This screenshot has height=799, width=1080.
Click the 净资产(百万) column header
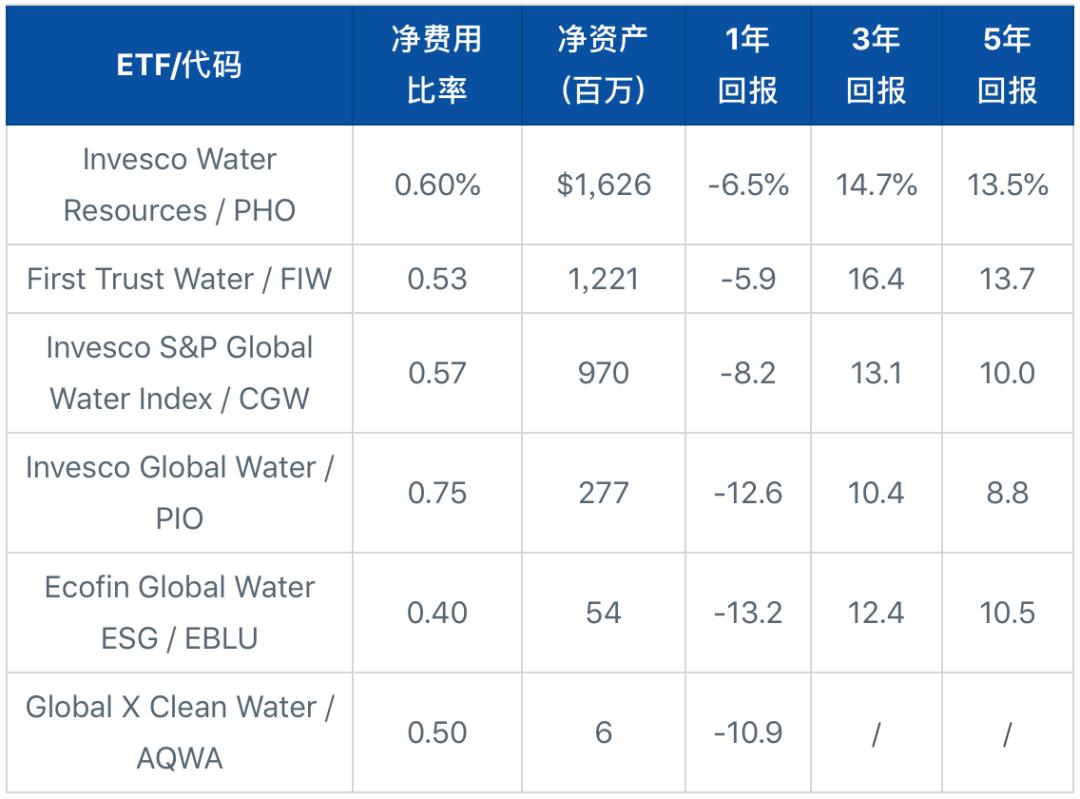(603, 65)
